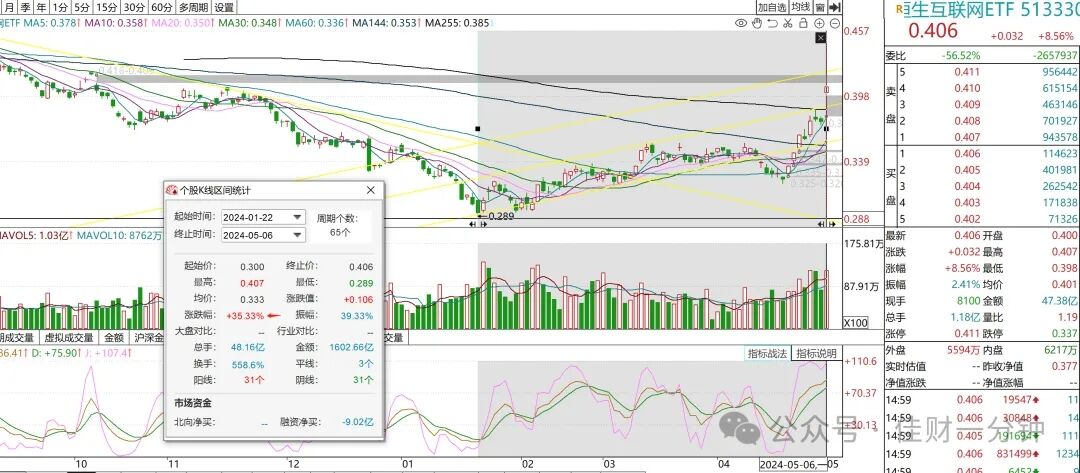Viewport: 1080px width, 473px height.
Task: Select the scissors cut tool
Action: (787, 23)
